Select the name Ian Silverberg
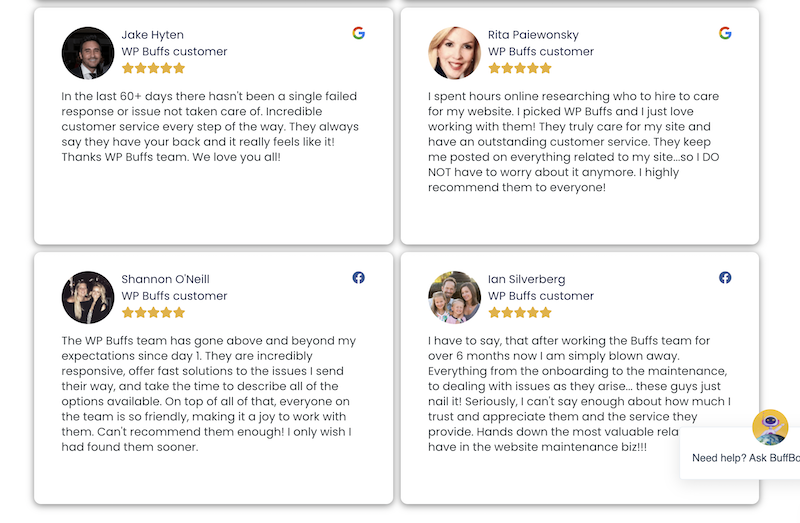The image size is (800, 523). [x=527, y=279]
